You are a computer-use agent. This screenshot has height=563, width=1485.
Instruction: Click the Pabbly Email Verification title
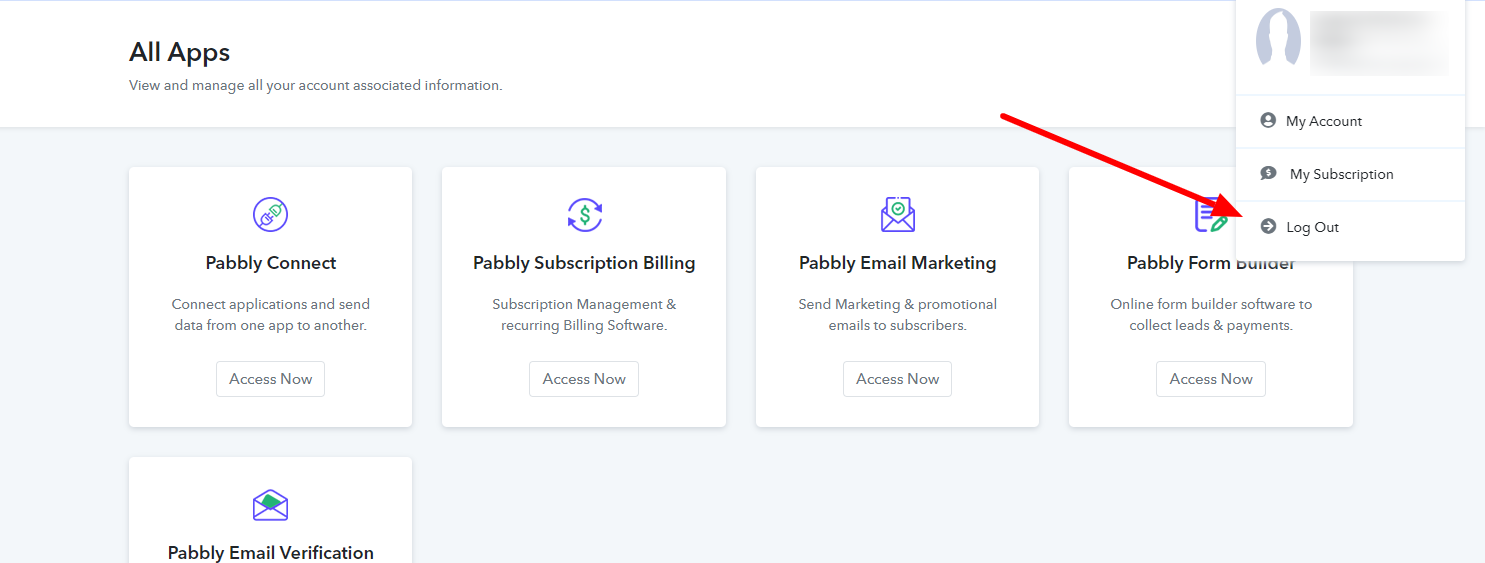(x=271, y=552)
